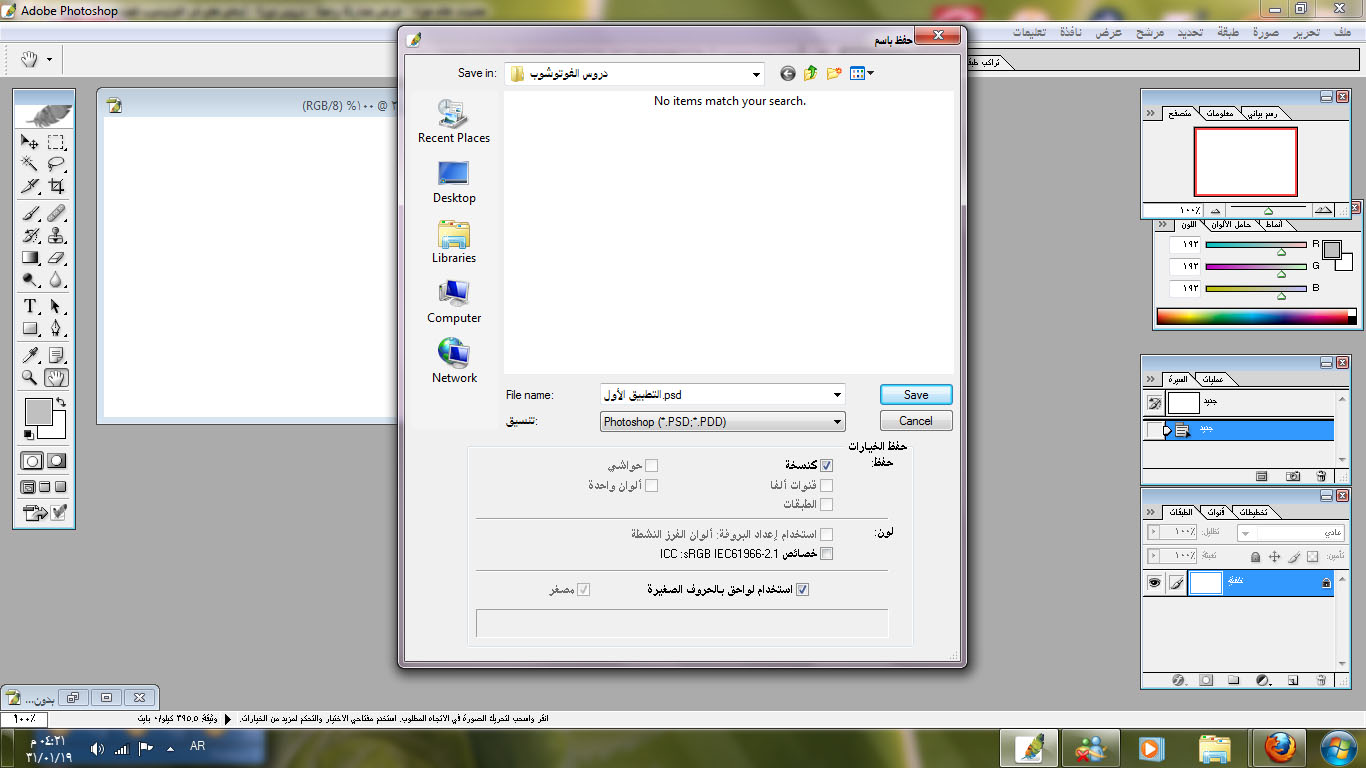Screen dimensions: 1366x768
Task: Enable the ICC sRGB IEC61966-2.1 profile checkbox
Action: [826, 553]
